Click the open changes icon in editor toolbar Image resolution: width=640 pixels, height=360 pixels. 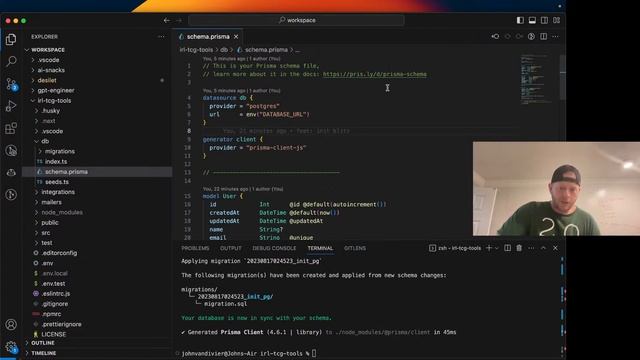coord(531,36)
